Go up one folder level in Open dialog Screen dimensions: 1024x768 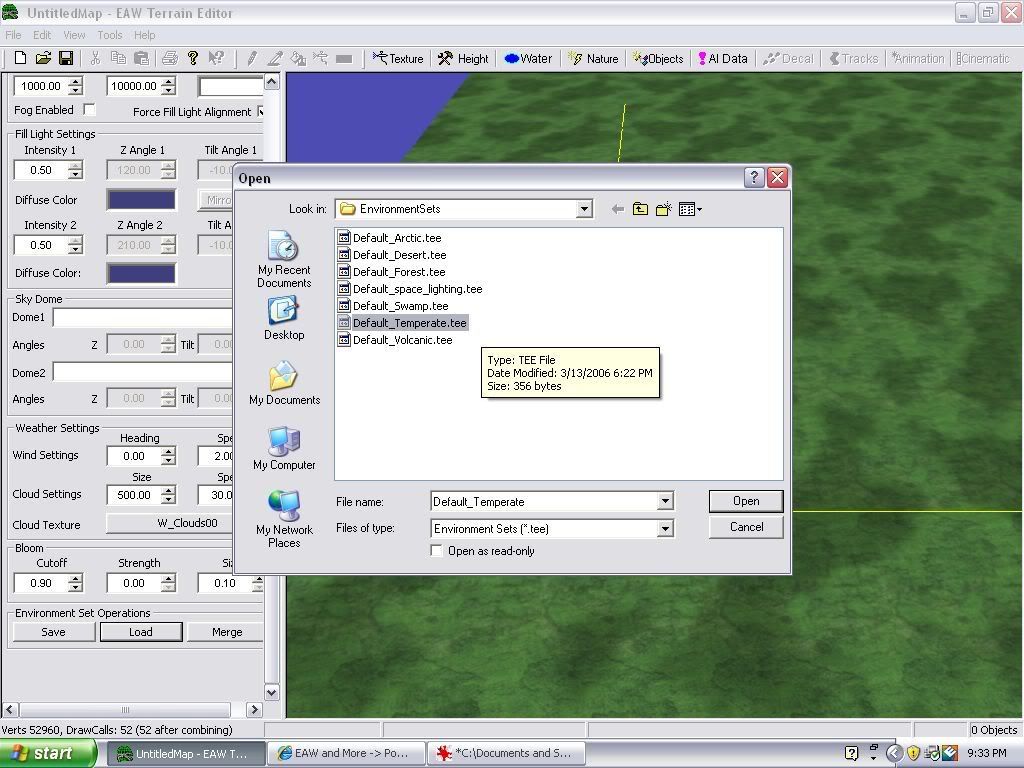pyautogui.click(x=640, y=209)
